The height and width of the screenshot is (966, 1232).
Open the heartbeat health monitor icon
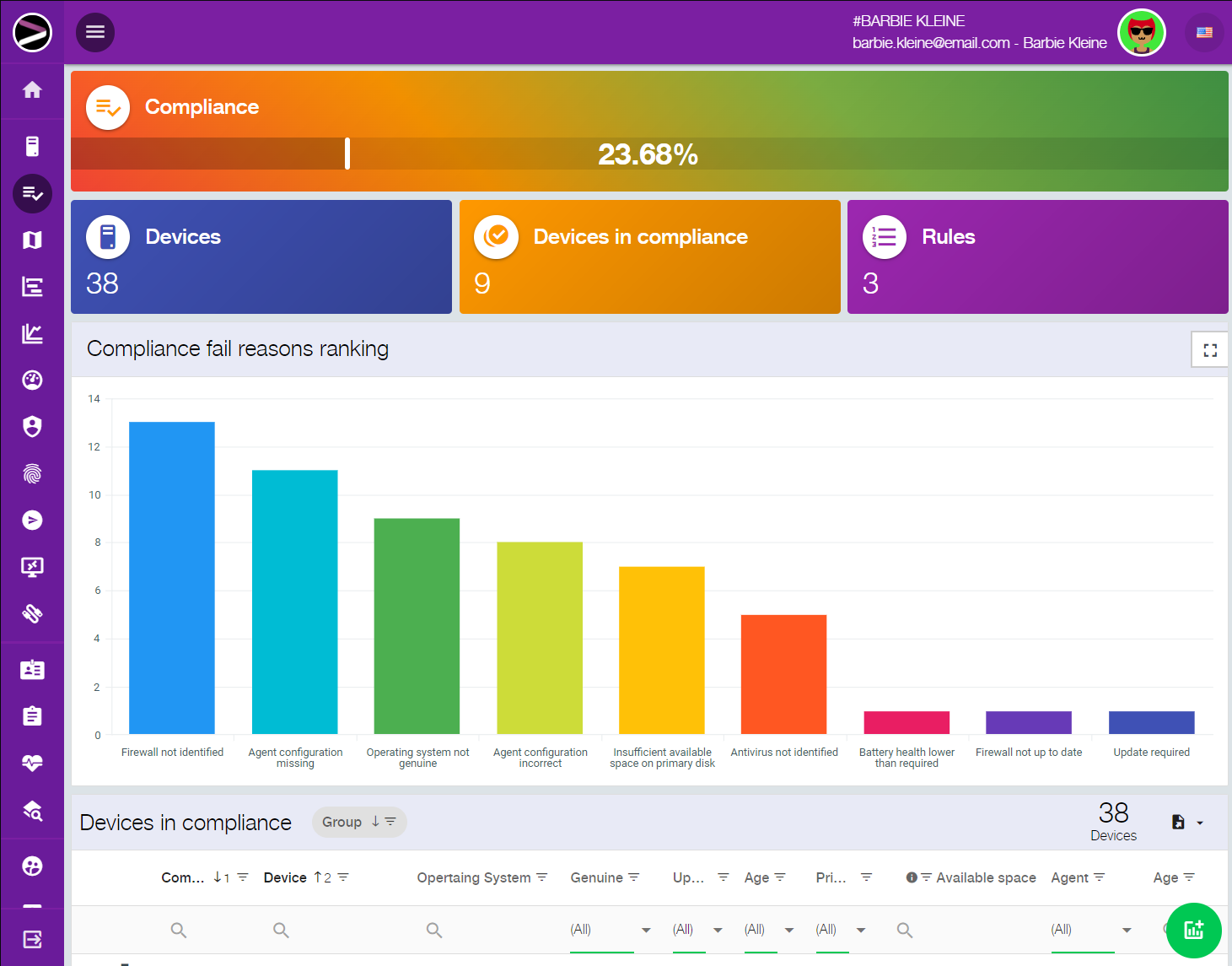coord(32,764)
